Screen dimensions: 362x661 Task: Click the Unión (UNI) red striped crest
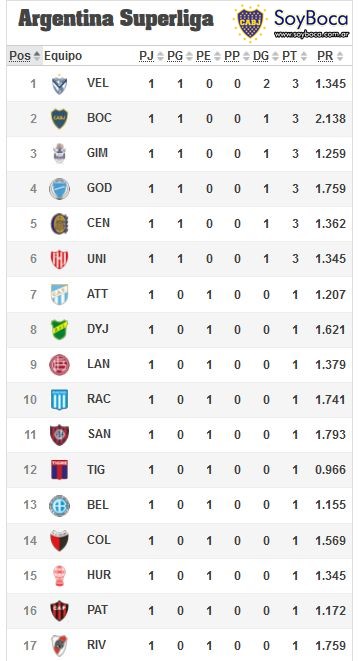coord(59,259)
